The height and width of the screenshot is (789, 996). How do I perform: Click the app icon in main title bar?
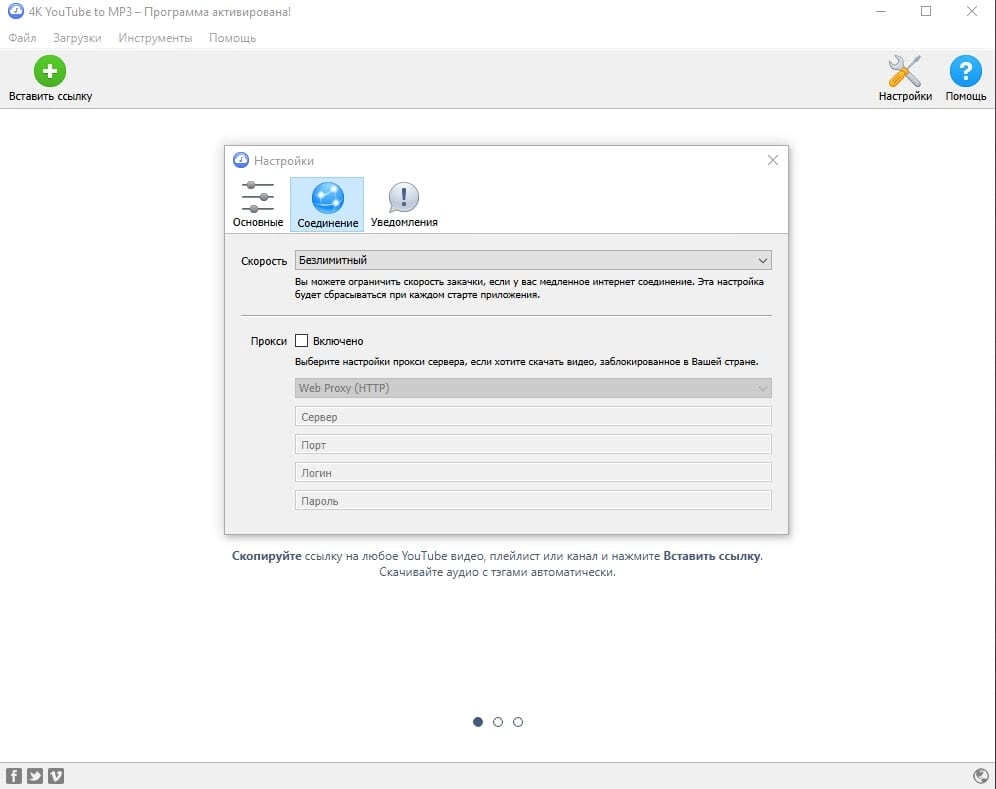coord(15,11)
